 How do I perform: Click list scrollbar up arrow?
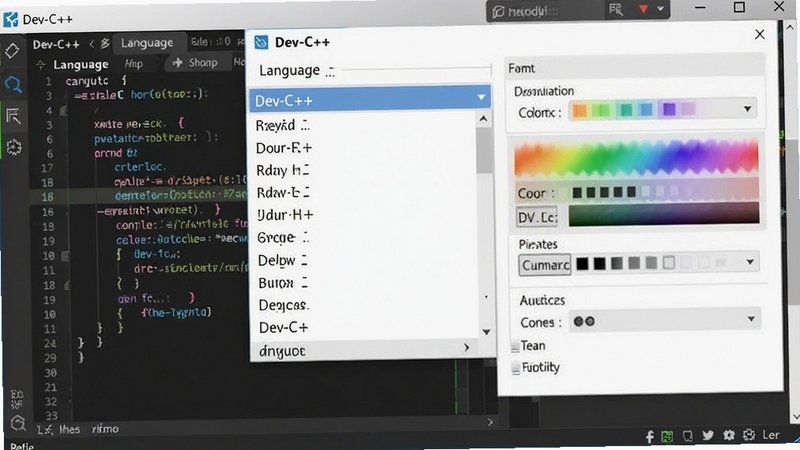484,119
